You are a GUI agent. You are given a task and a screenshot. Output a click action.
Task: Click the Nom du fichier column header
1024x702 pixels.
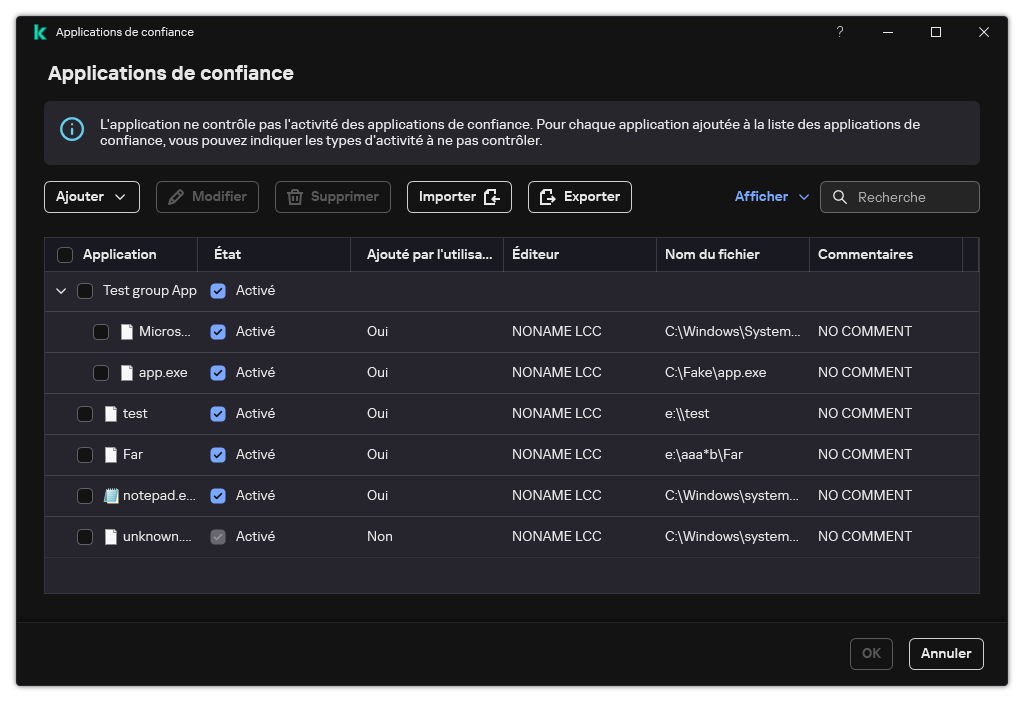pyautogui.click(x=712, y=254)
